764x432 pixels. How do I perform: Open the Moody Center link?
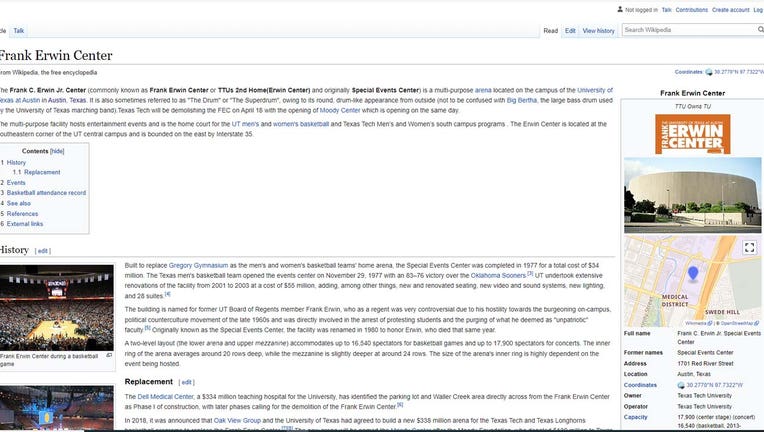(x=340, y=111)
